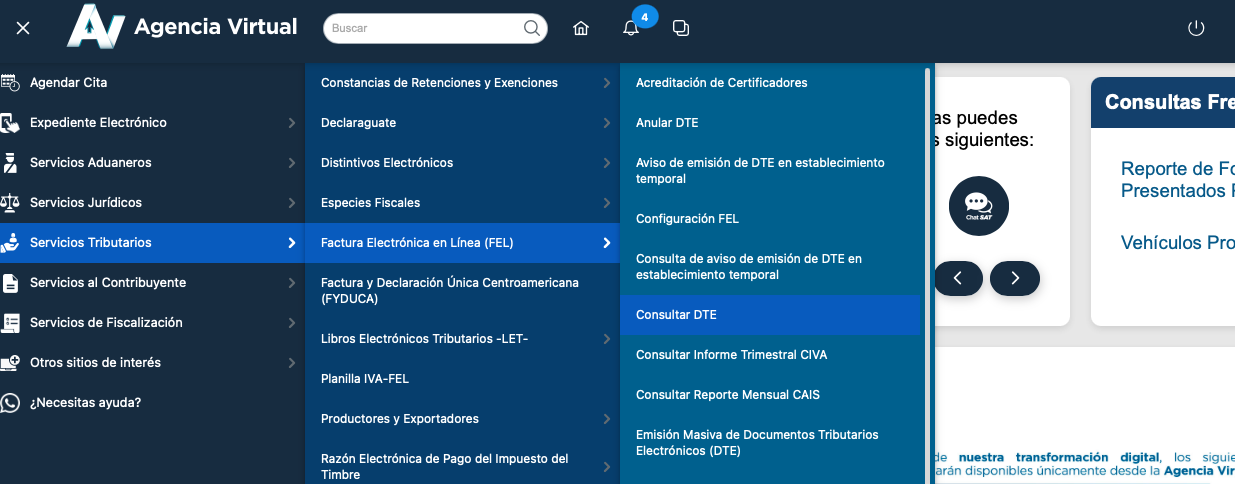Click the ¿Necesitas ayuda? link
Screen dimensions: 1235x484
[x=85, y=403]
